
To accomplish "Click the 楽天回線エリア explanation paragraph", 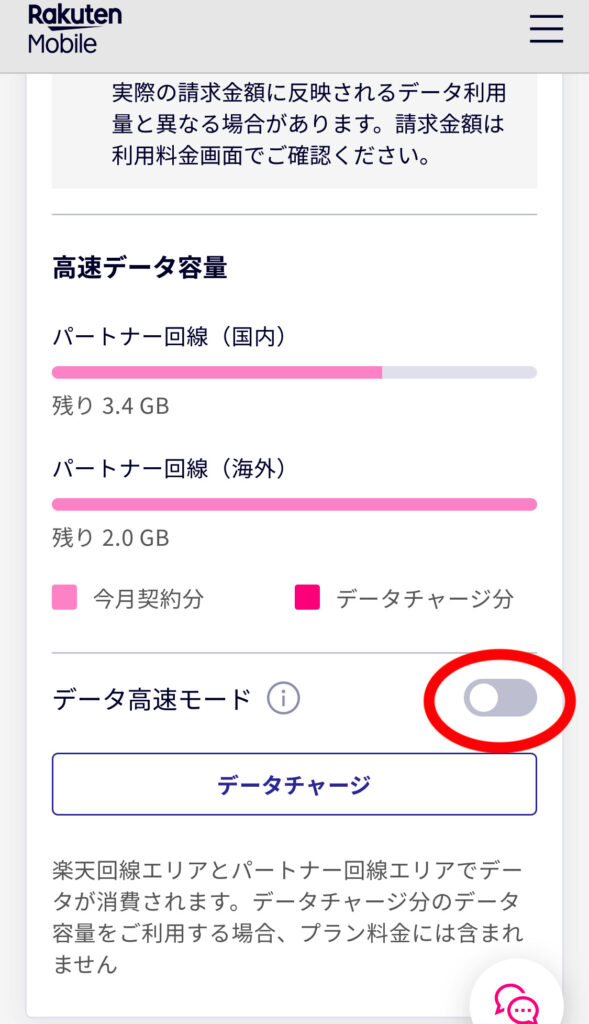I will pyautogui.click(x=287, y=917).
